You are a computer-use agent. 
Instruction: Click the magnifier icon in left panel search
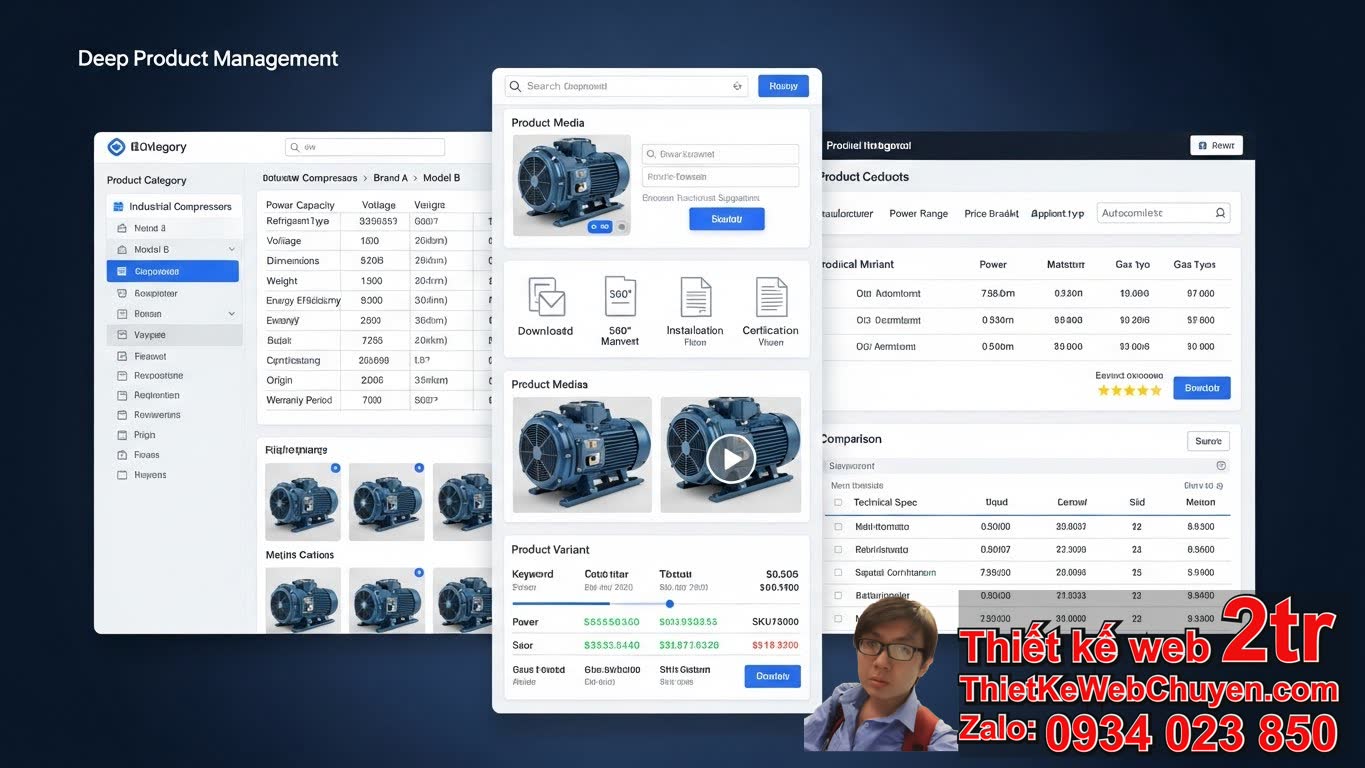click(x=295, y=147)
